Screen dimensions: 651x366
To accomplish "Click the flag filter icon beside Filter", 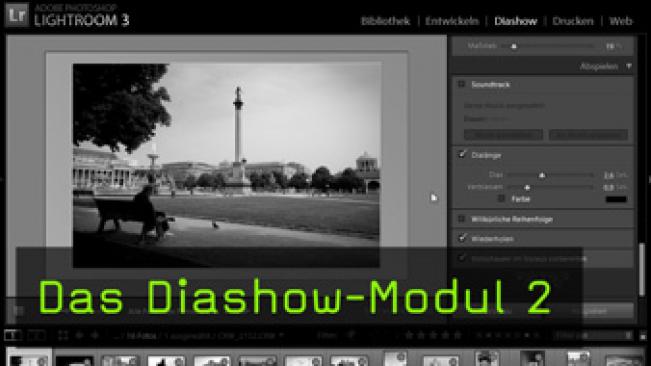I will [351, 335].
